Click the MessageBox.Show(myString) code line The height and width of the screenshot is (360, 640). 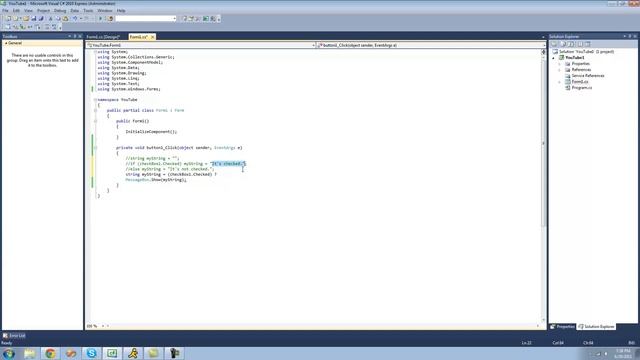pyautogui.click(x=156, y=180)
